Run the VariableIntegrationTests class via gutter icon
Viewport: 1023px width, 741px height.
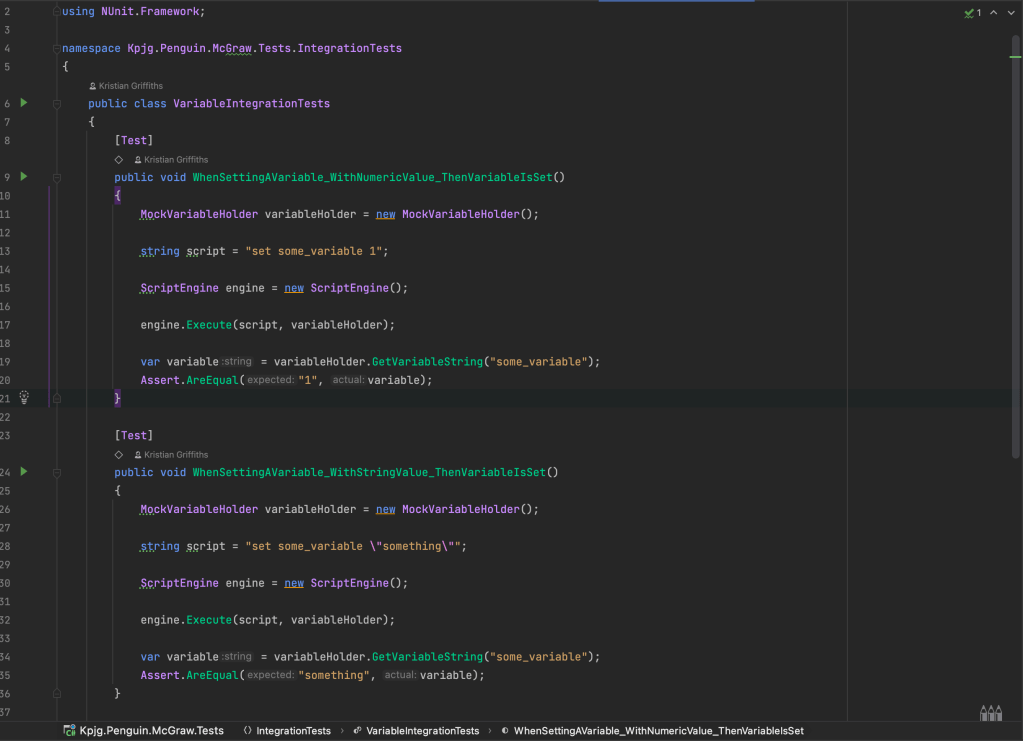[x=24, y=103]
